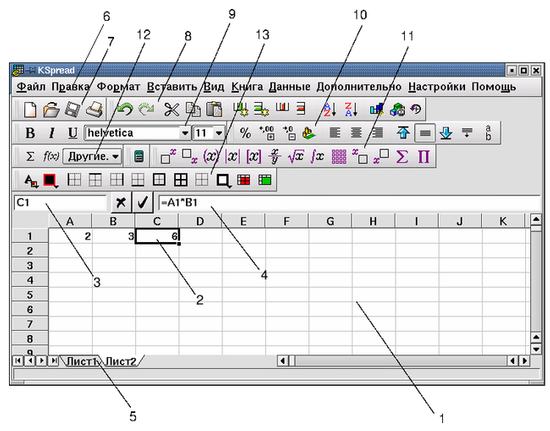Apply percent format with % icon
Viewport: 550px width, 431px height.
245,133
